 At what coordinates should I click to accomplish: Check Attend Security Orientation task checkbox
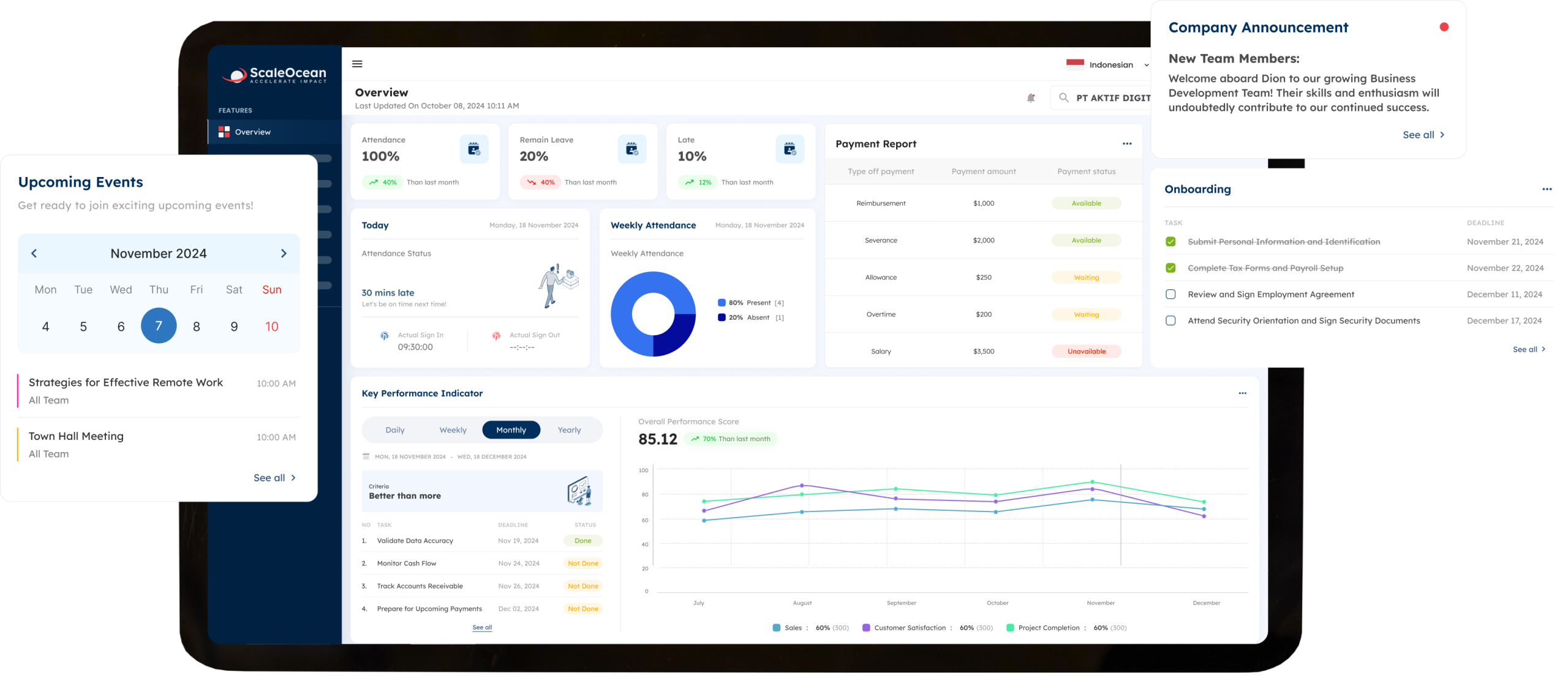1170,321
